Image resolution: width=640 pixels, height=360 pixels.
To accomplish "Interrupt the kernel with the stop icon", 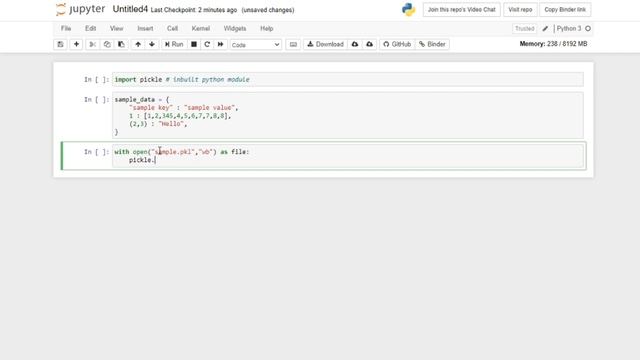I will pyautogui.click(x=194, y=44).
